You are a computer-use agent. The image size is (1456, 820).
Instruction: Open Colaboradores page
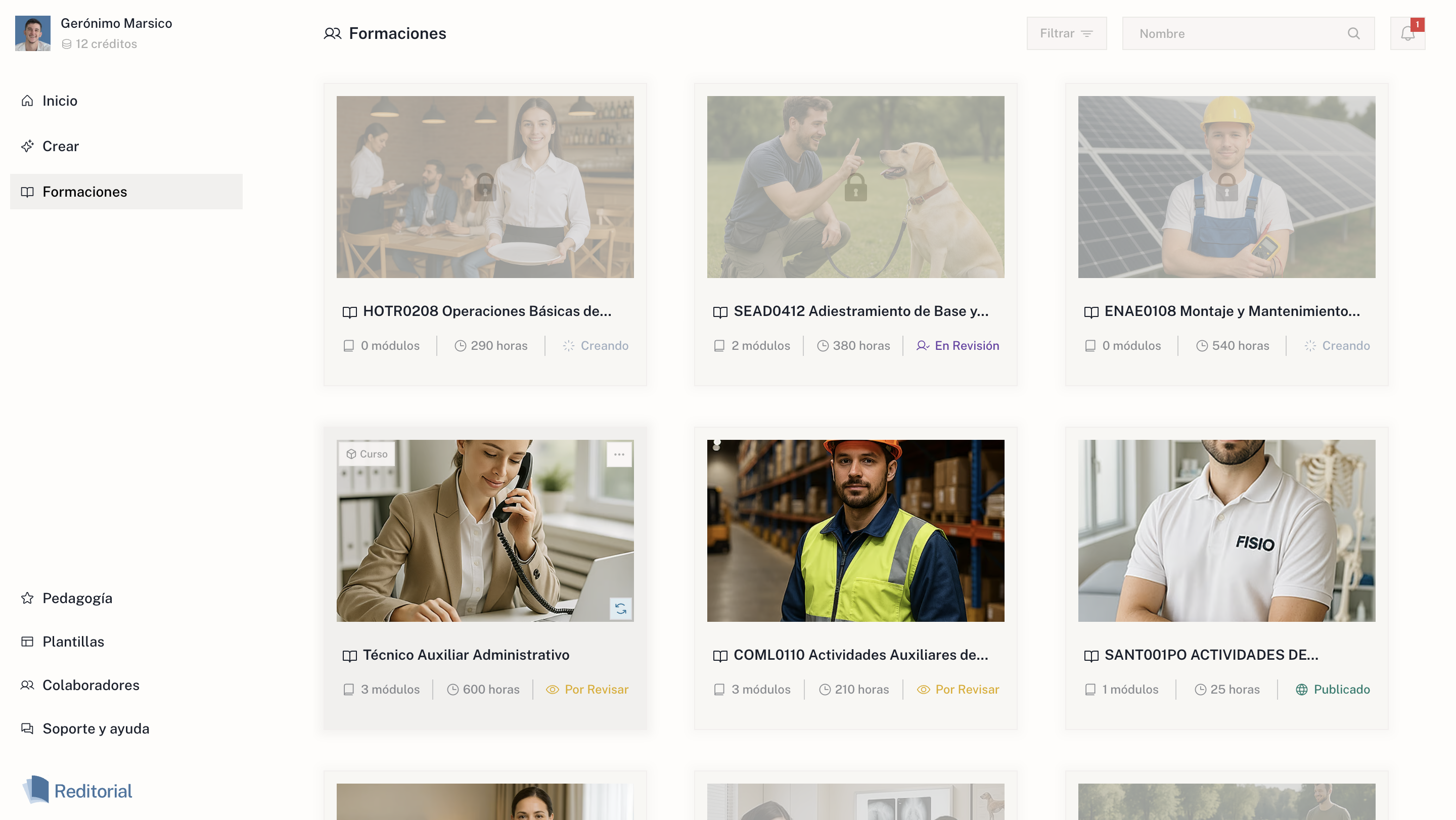[x=90, y=685]
